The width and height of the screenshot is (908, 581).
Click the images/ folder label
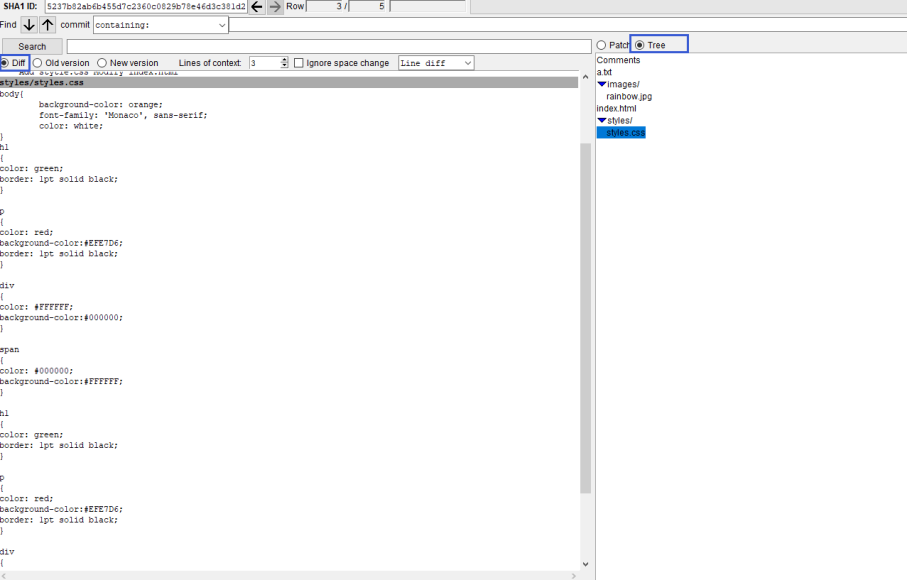623,84
